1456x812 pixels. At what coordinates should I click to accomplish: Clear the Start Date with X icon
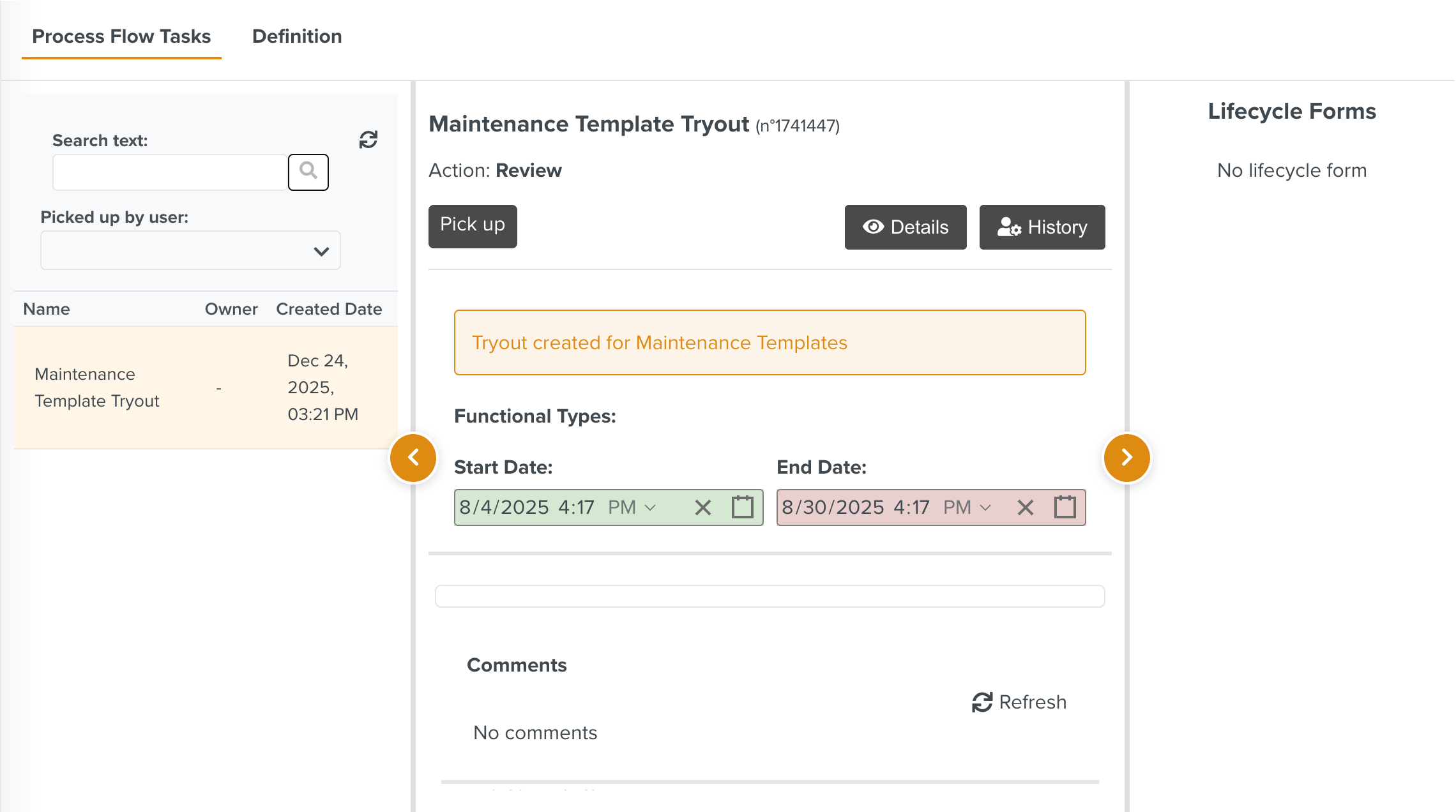[702, 507]
